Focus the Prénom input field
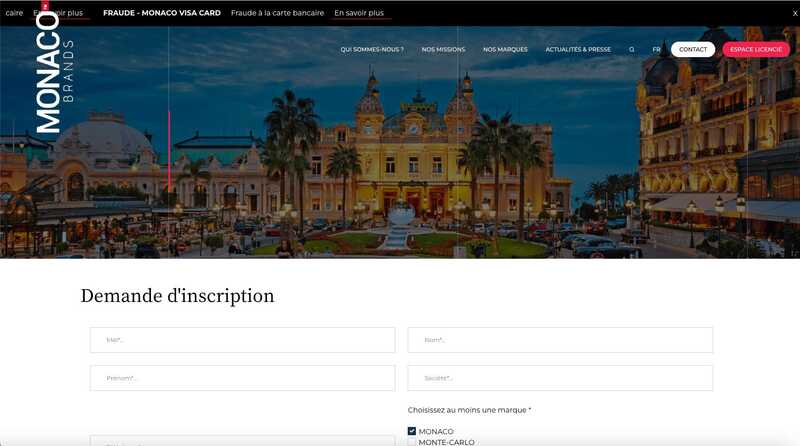 coord(242,378)
